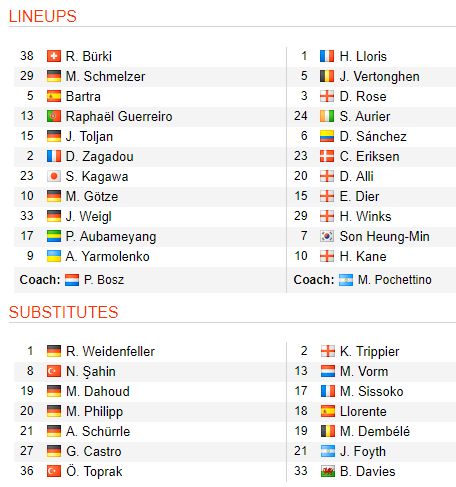The image size is (456, 487).
Task: Click the Danish flag next to C. Eriksen
Action: (x=327, y=156)
